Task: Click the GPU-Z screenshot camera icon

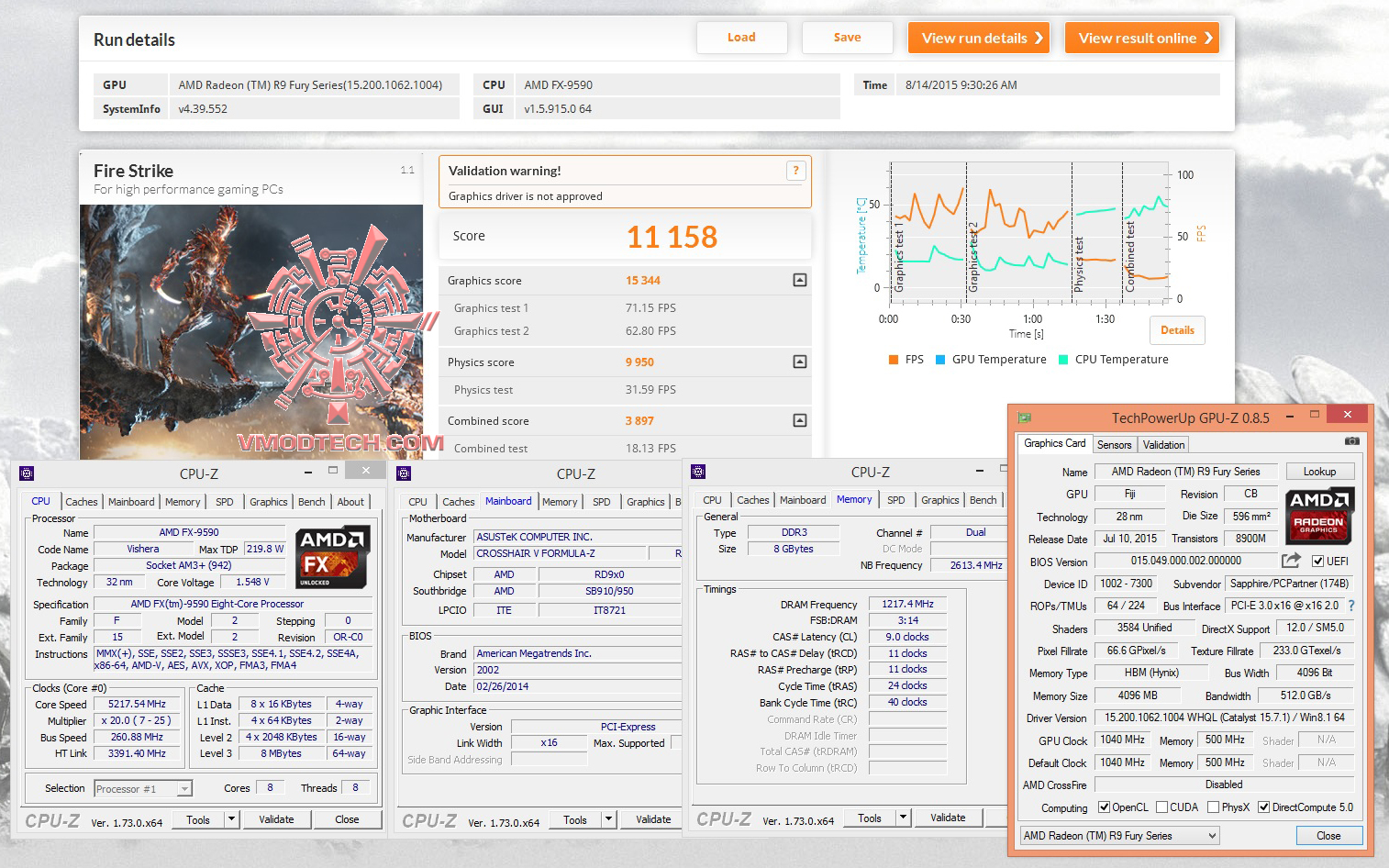Action: (1353, 441)
